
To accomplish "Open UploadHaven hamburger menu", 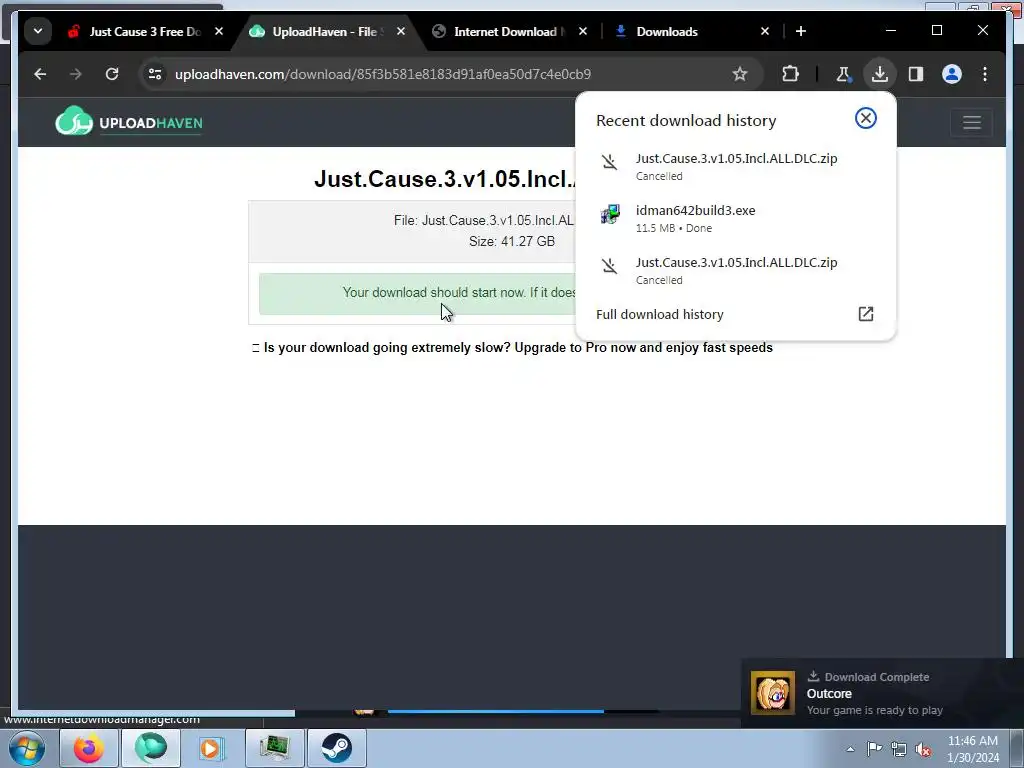I will [972, 122].
